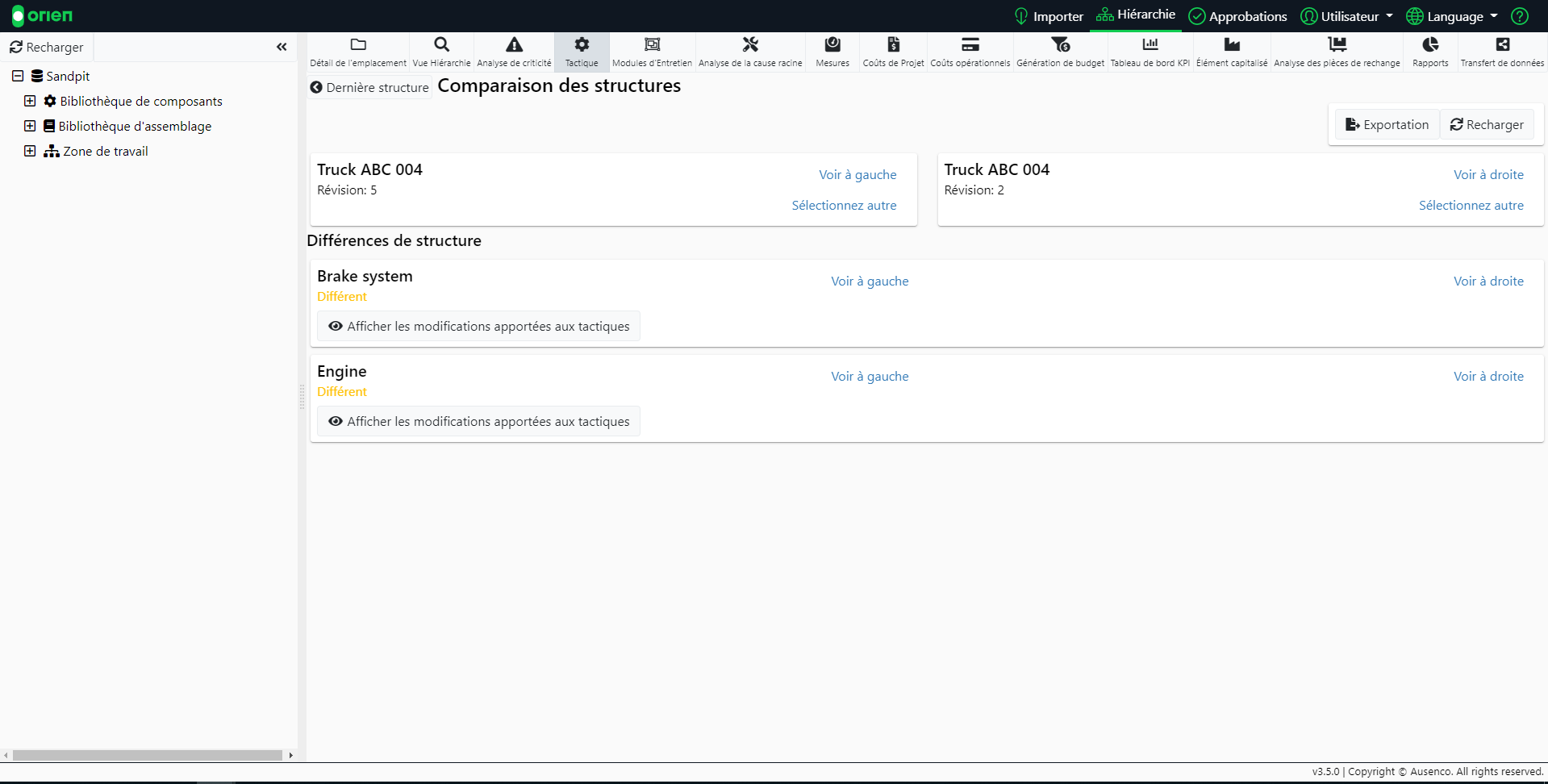
Task: Expand the Zone de travail node
Action: (30, 151)
